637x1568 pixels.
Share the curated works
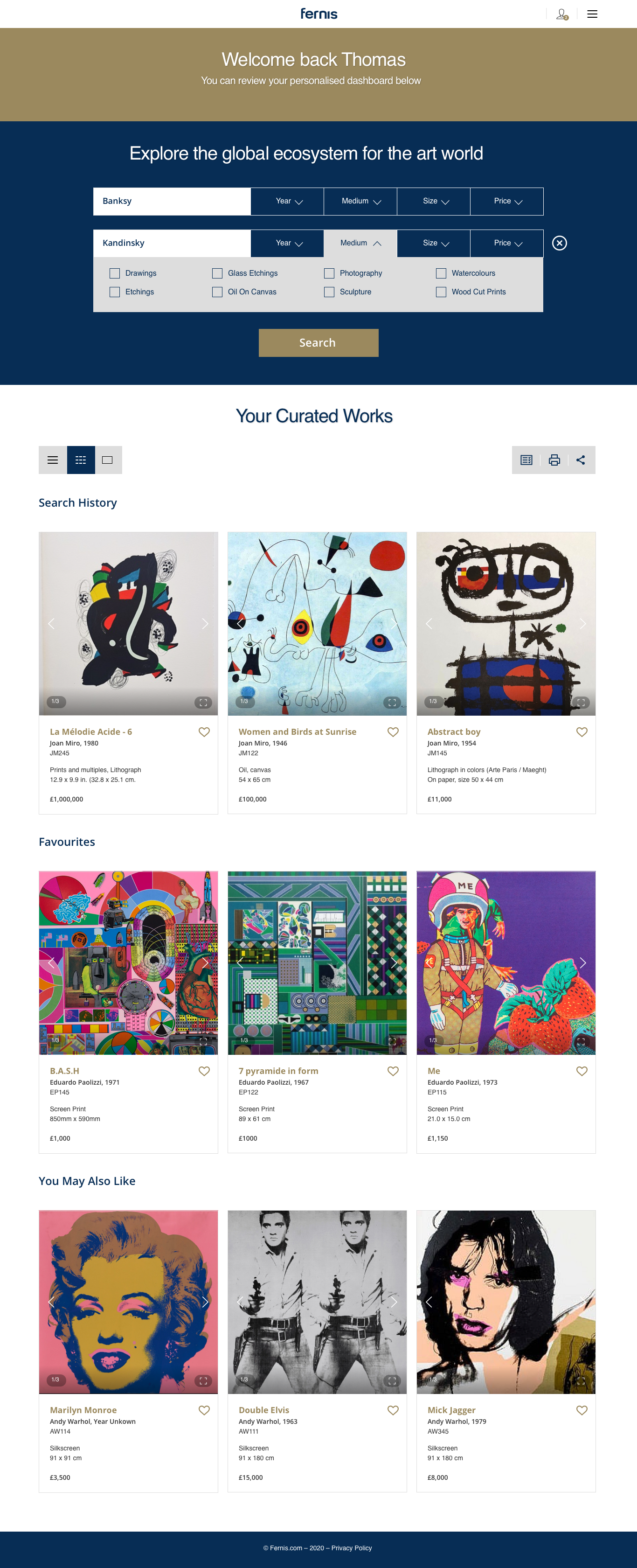(581, 460)
